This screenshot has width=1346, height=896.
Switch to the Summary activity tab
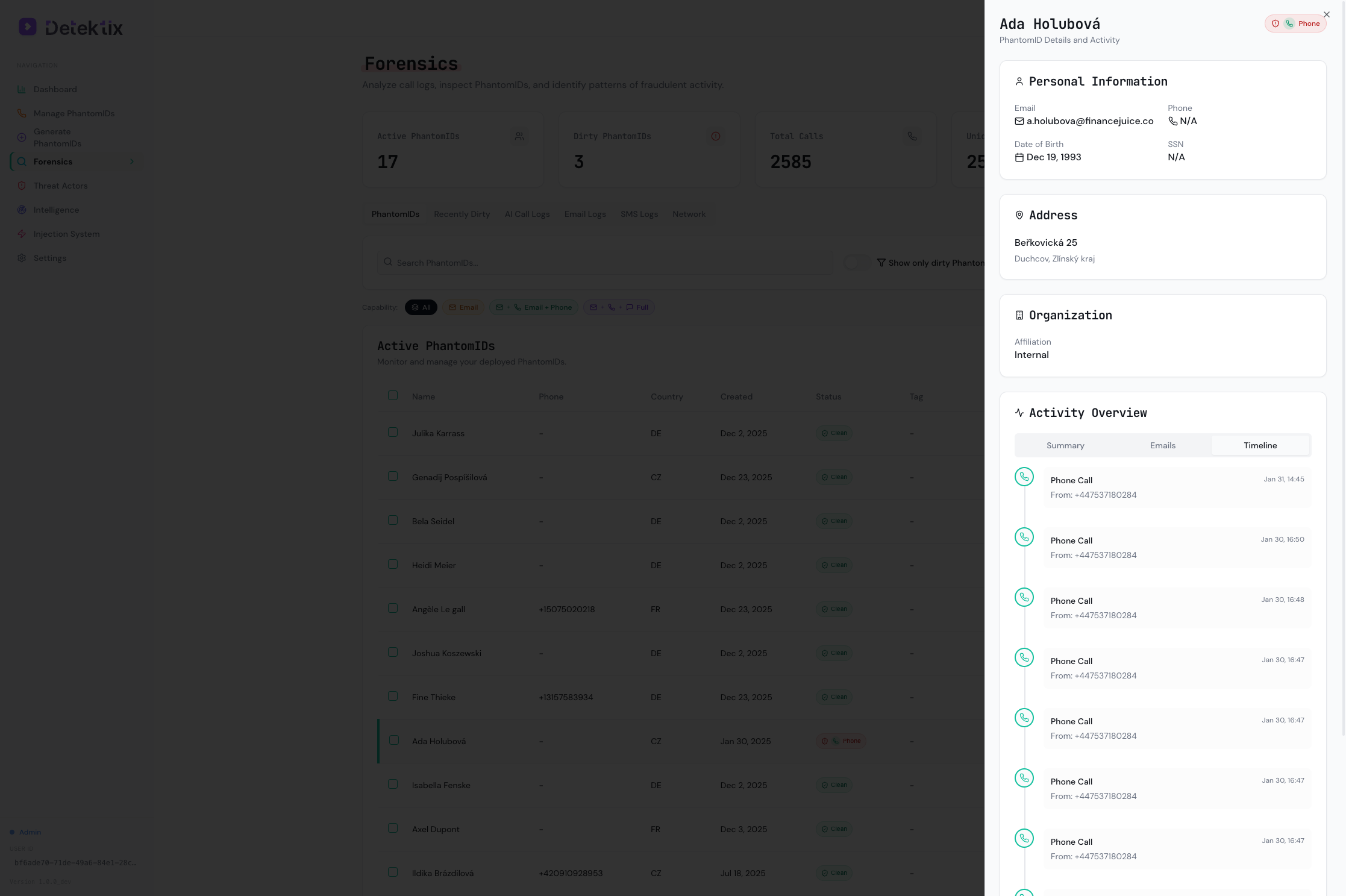point(1065,445)
